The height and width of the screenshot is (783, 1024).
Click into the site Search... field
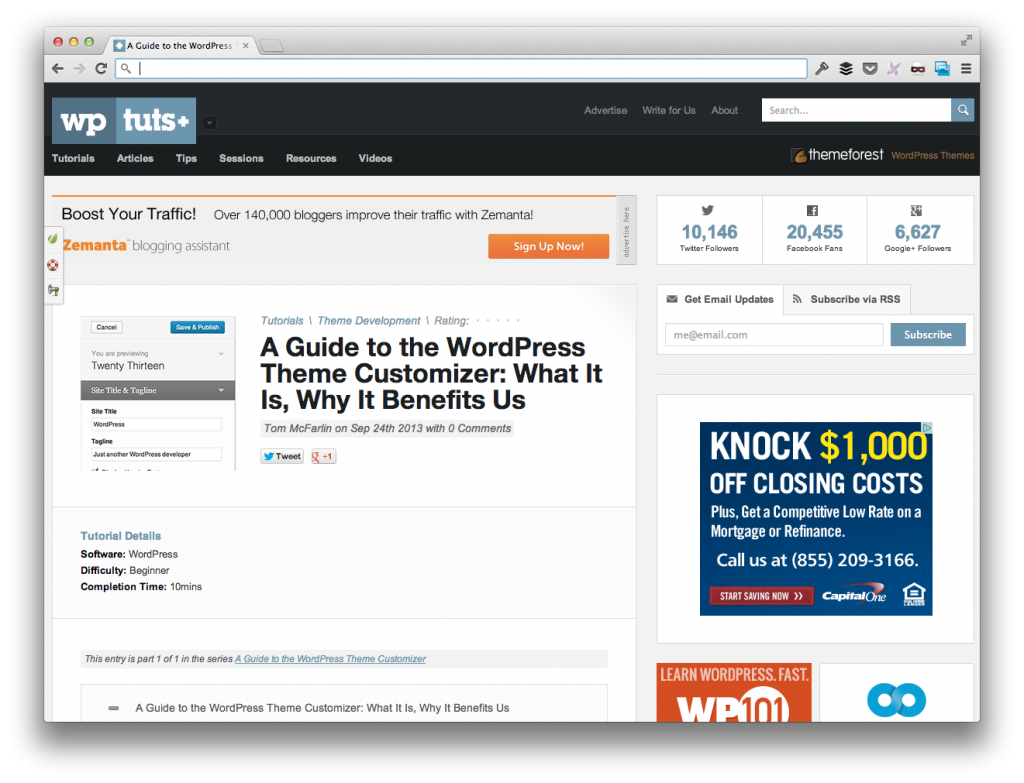pyautogui.click(x=856, y=110)
